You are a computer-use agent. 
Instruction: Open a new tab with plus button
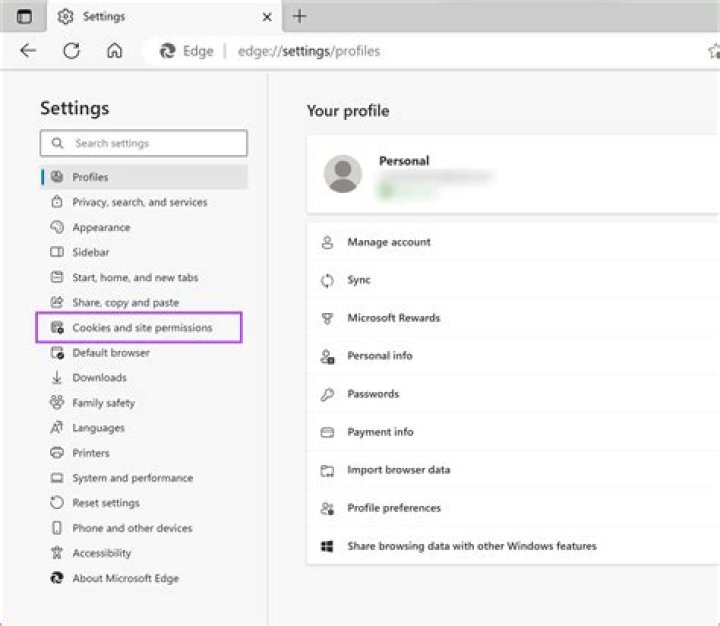tap(299, 17)
